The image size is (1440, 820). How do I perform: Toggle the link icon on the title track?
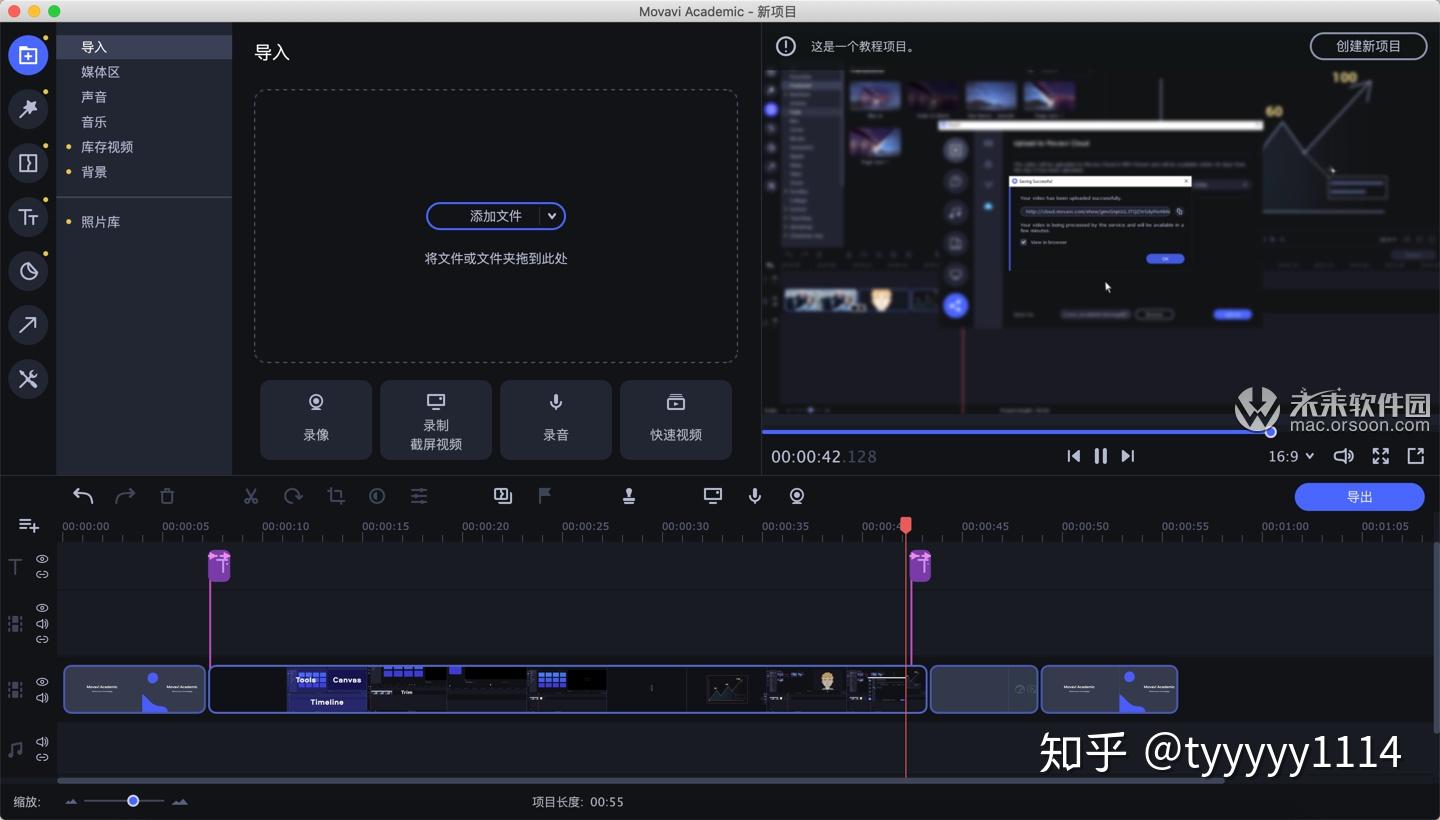pos(42,574)
